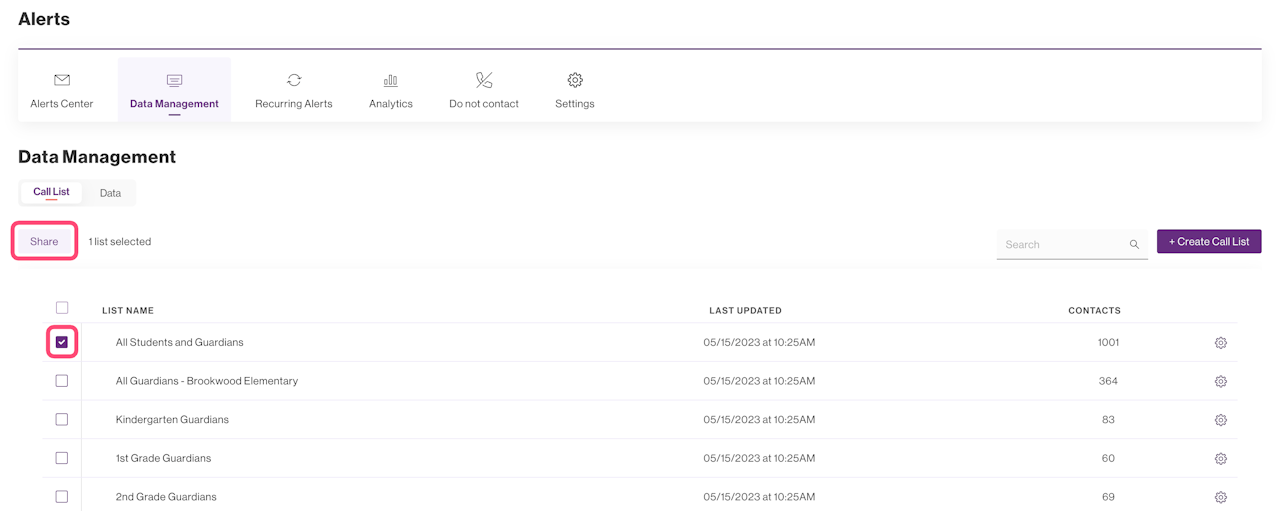Open the Alerts Center envelope icon
The image size is (1280, 511).
62,80
